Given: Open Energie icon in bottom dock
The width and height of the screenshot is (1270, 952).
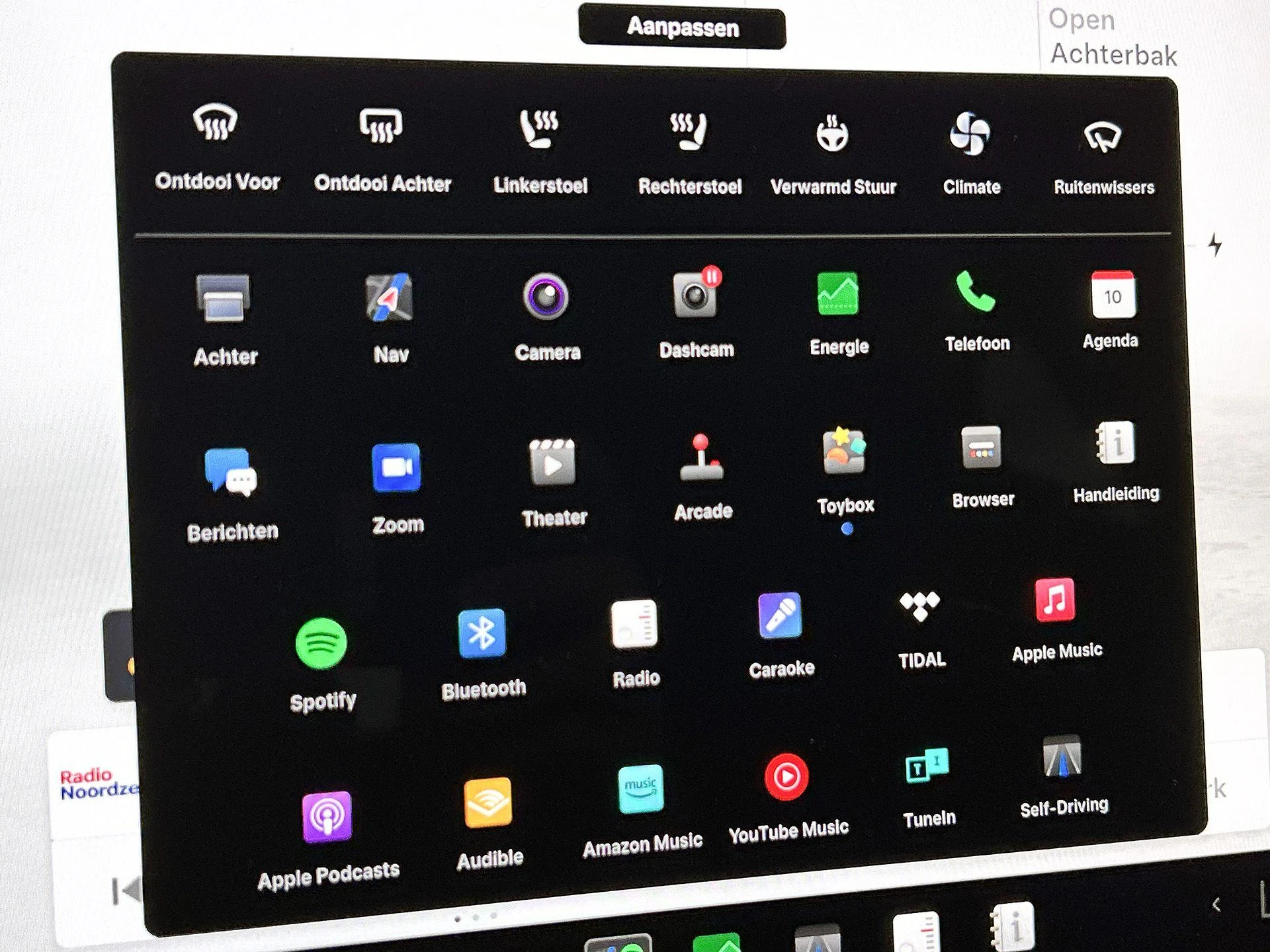Looking at the screenshot, I should (x=717, y=941).
